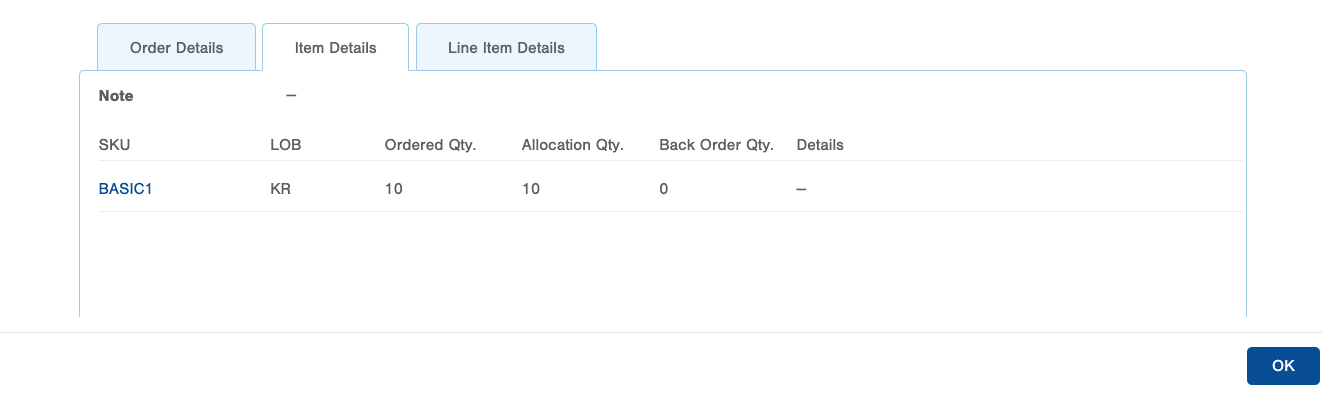Click the Allocation Qty. column header

[572, 145]
